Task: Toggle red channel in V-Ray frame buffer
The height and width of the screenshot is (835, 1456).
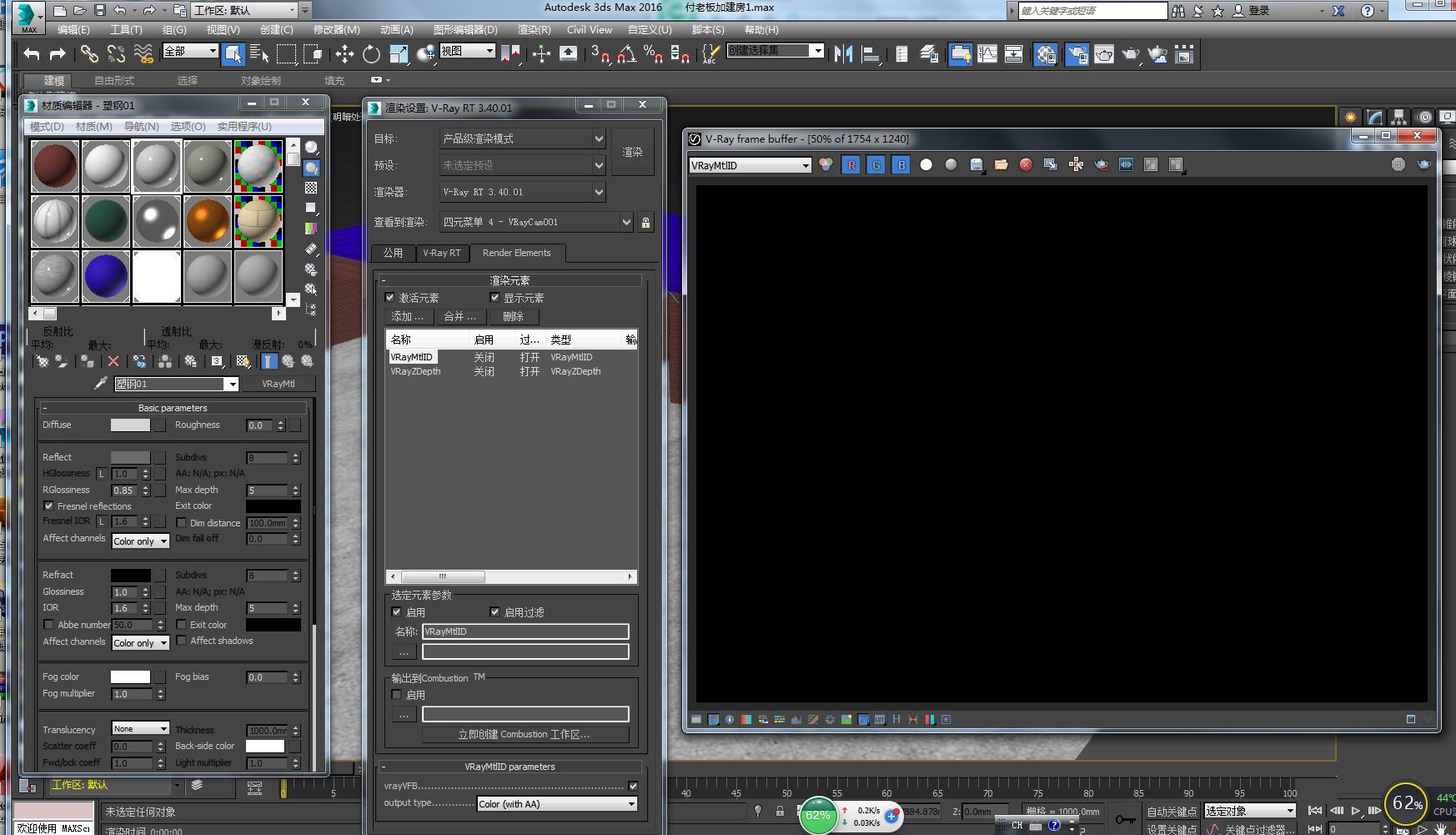Action: point(851,165)
